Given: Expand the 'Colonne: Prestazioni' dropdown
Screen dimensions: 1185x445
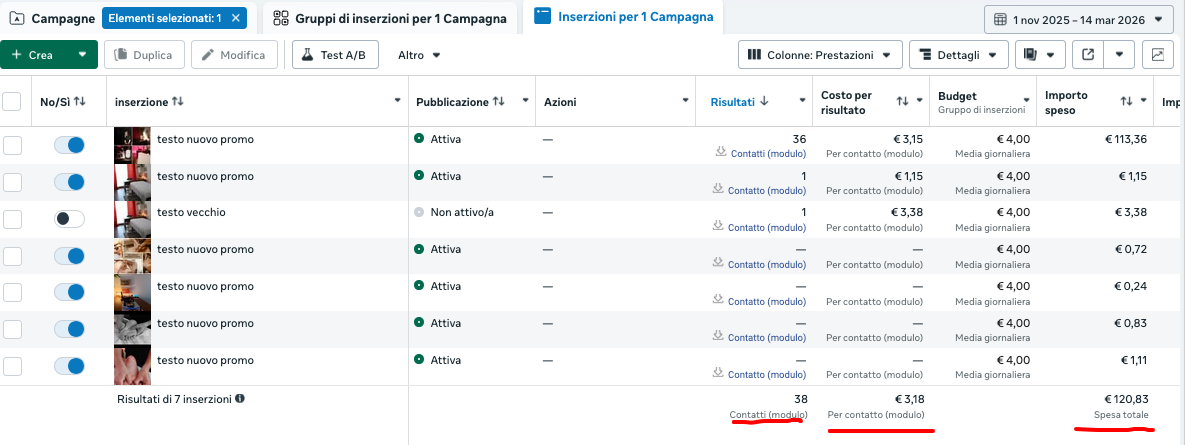Looking at the screenshot, I should tap(820, 55).
